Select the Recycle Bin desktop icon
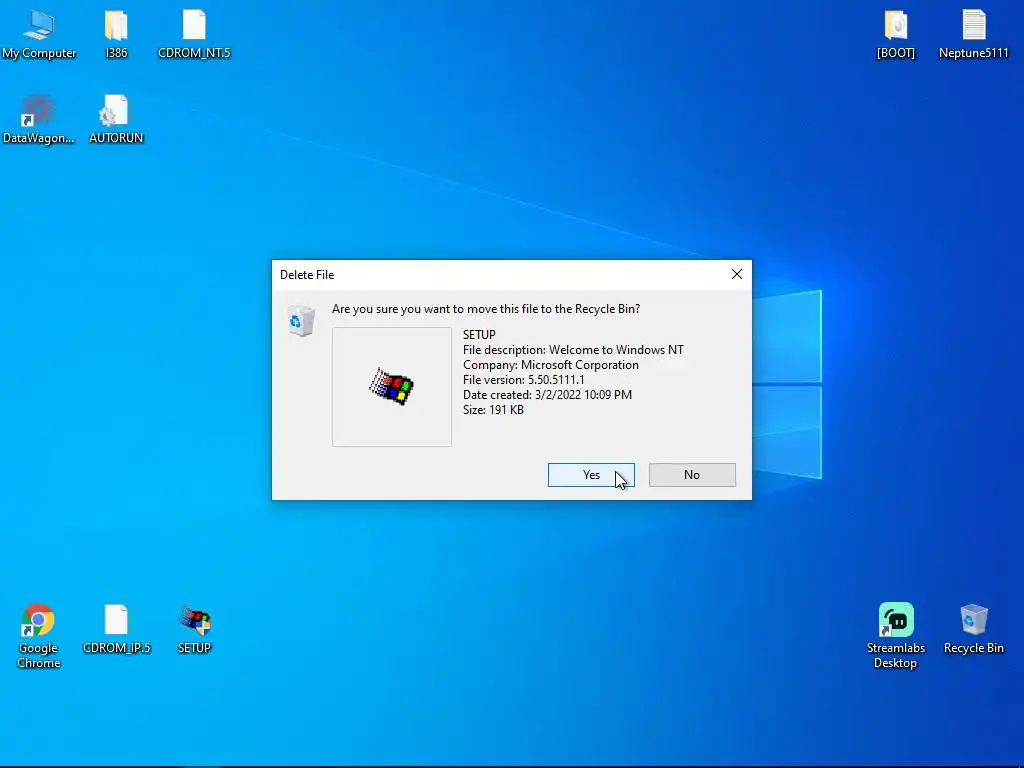 973,629
